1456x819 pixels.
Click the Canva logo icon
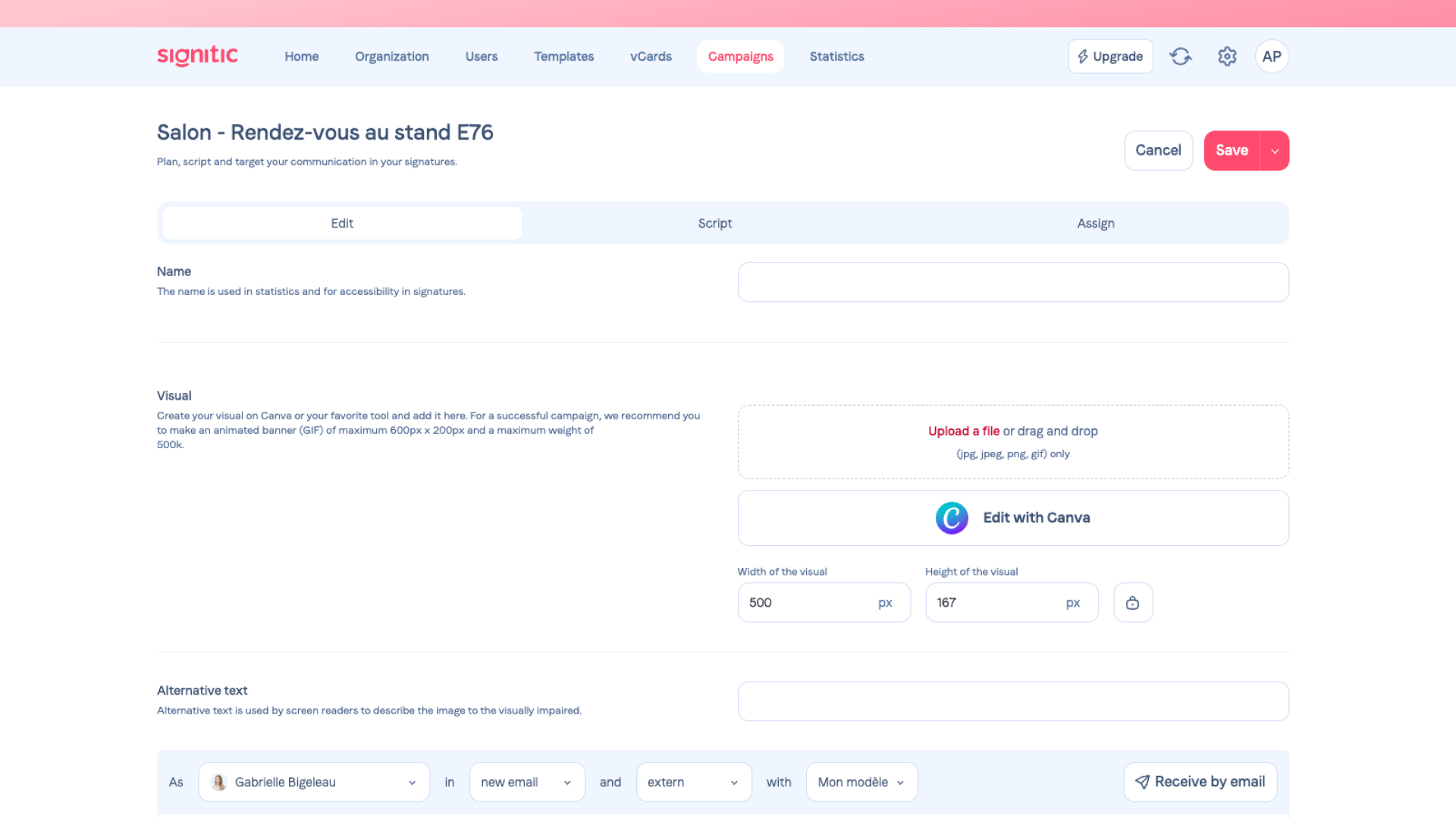[952, 518]
